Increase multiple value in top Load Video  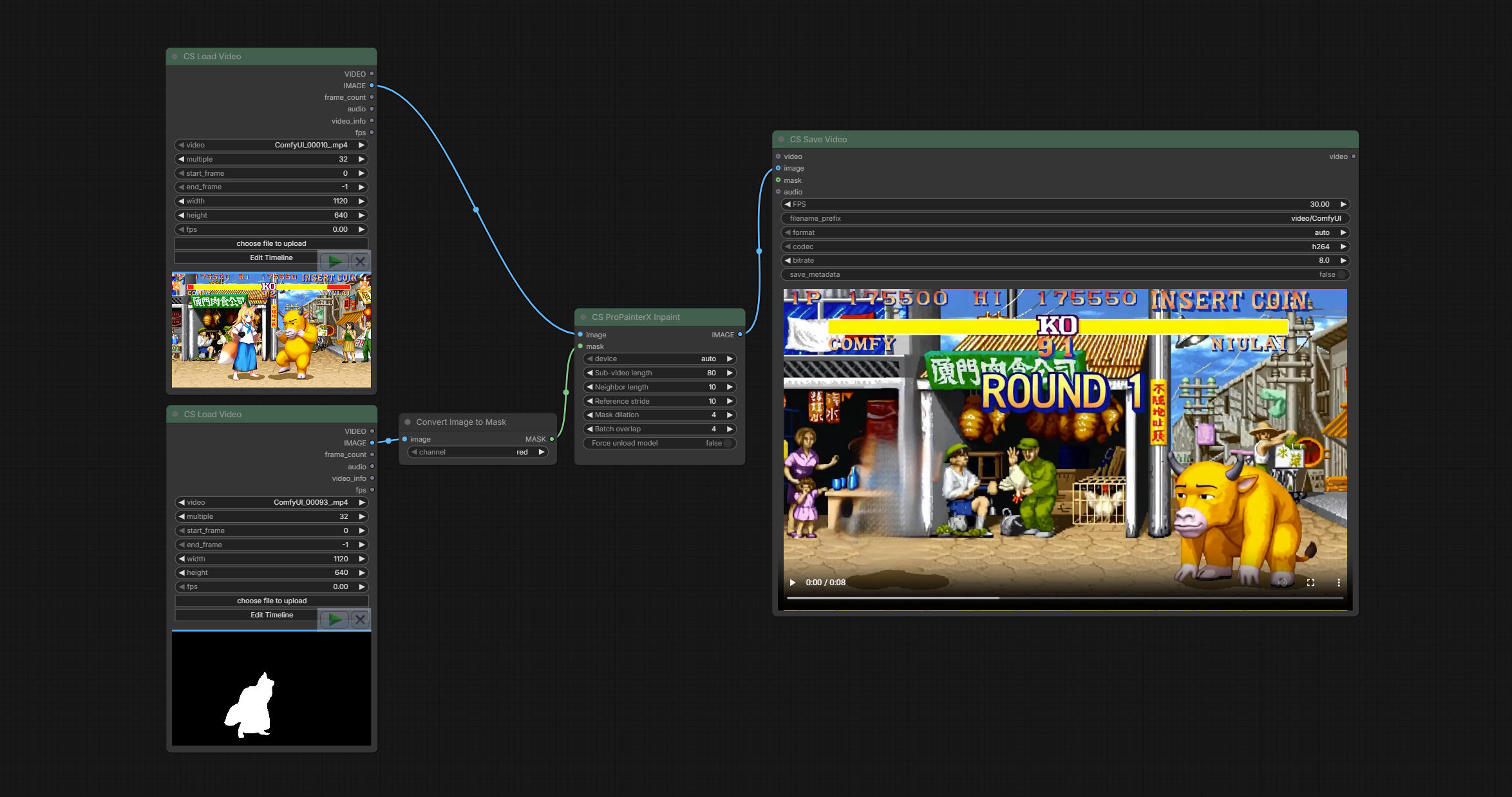[361, 159]
